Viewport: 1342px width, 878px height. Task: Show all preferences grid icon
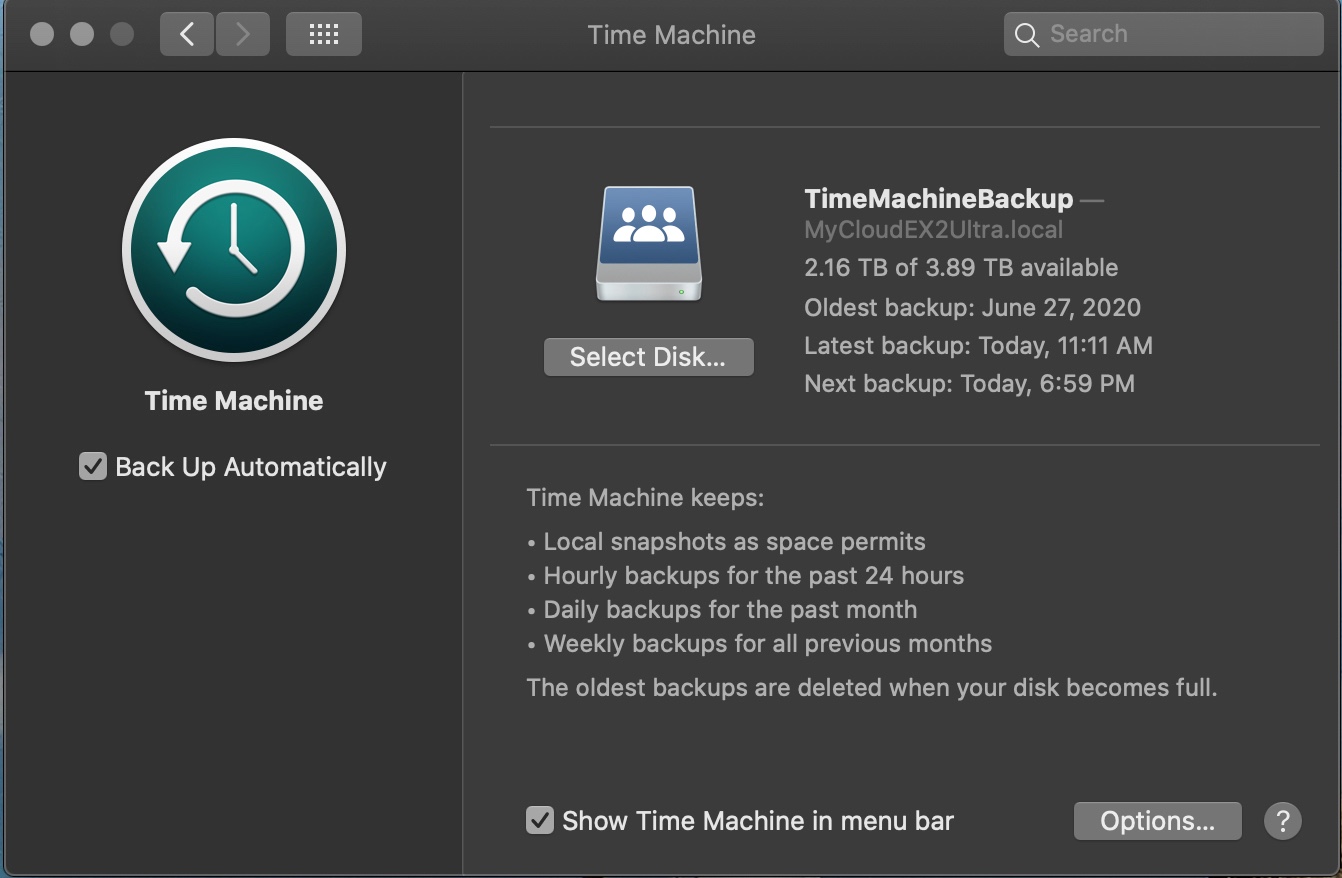(x=324, y=34)
